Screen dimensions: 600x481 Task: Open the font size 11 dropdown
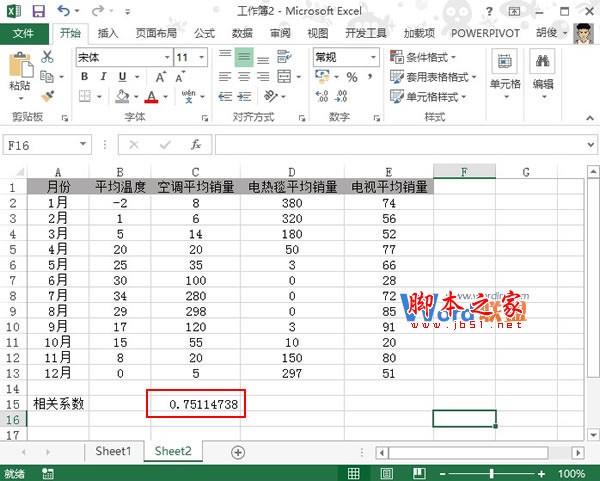click(x=201, y=58)
